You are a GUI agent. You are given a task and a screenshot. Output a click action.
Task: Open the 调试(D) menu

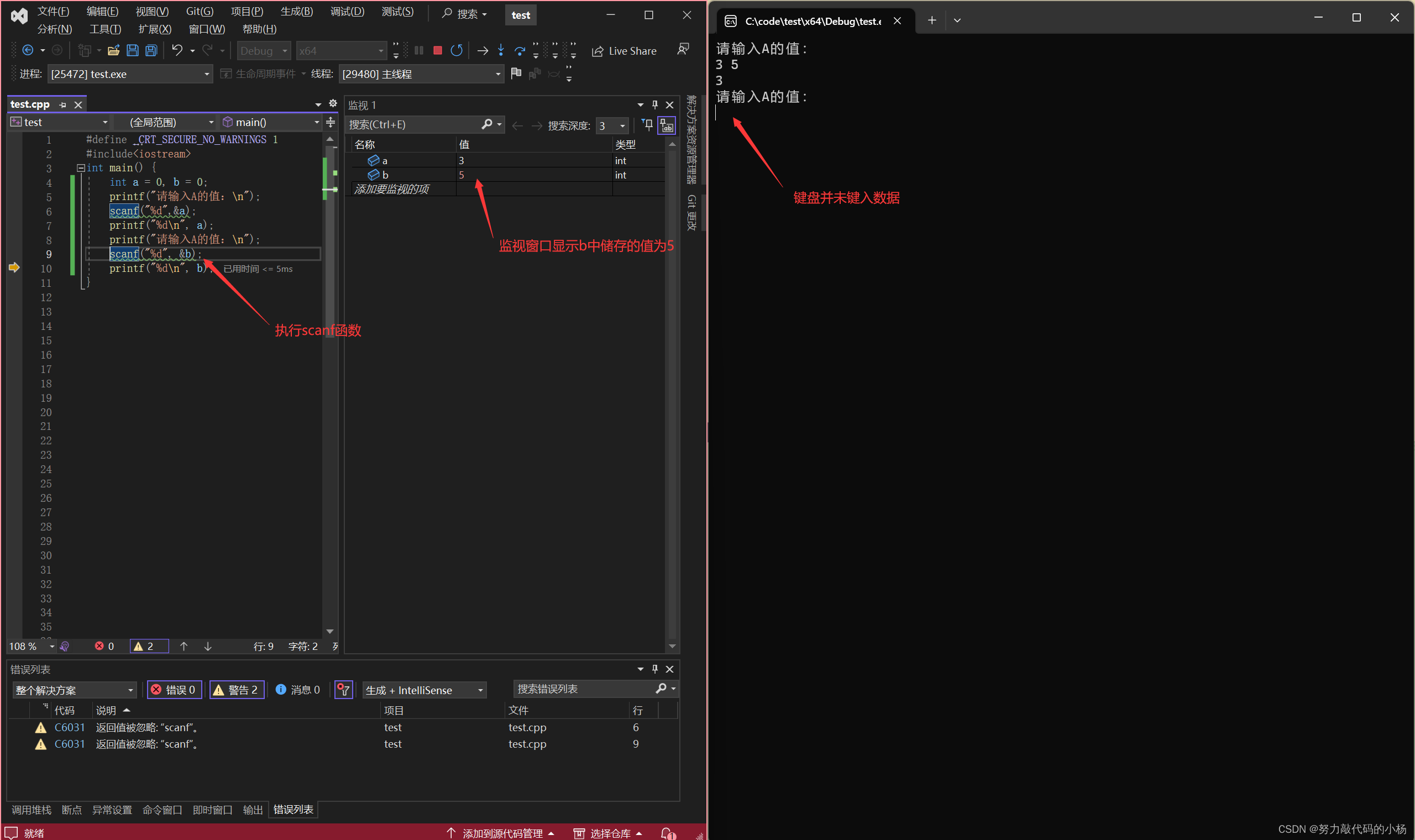(x=347, y=12)
